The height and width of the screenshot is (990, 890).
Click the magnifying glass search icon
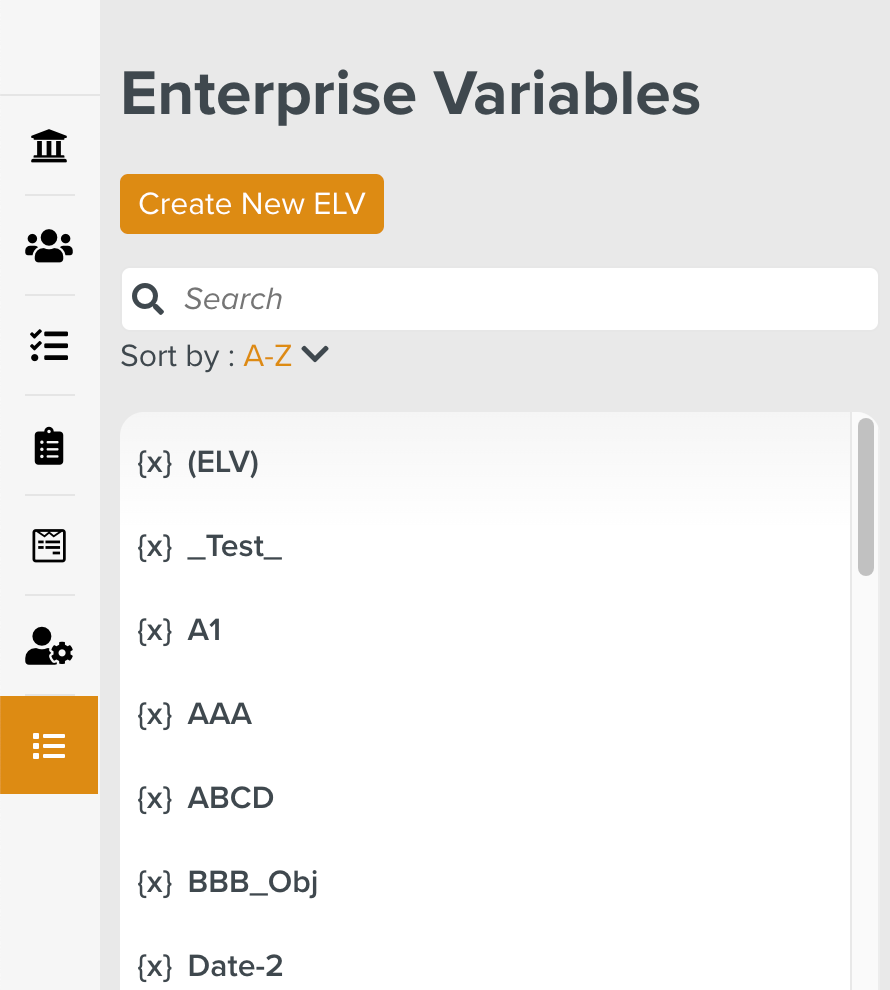[148, 299]
